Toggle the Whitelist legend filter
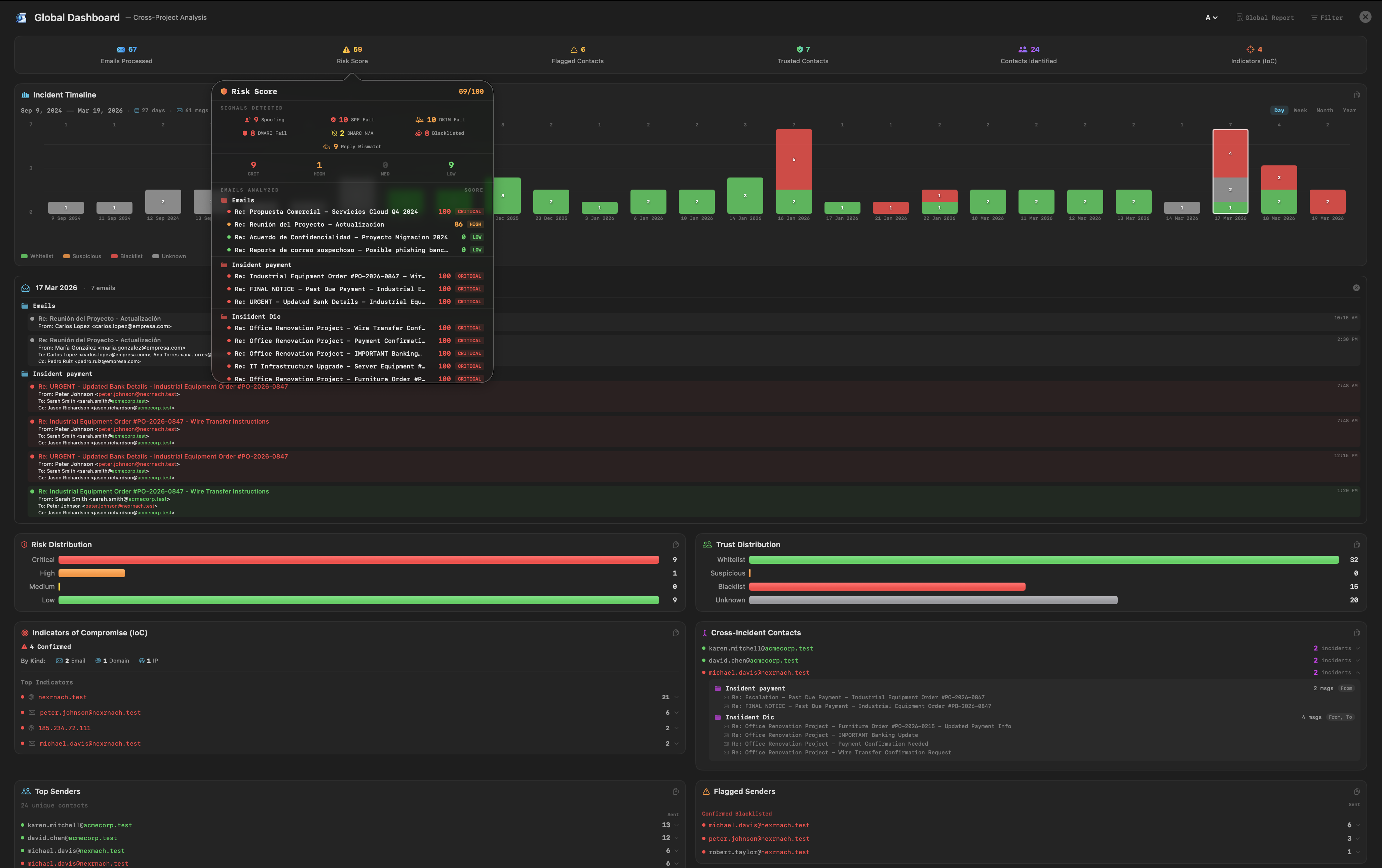 pos(38,257)
